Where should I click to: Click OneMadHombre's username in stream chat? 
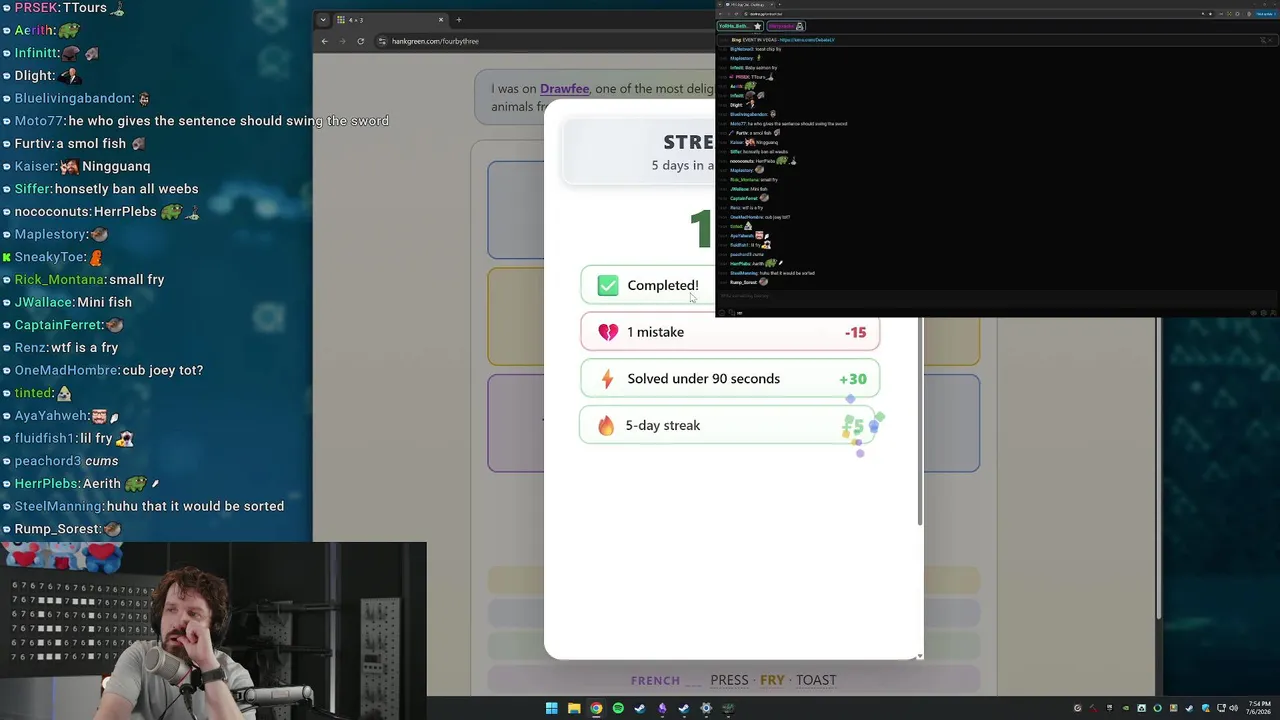(67, 370)
